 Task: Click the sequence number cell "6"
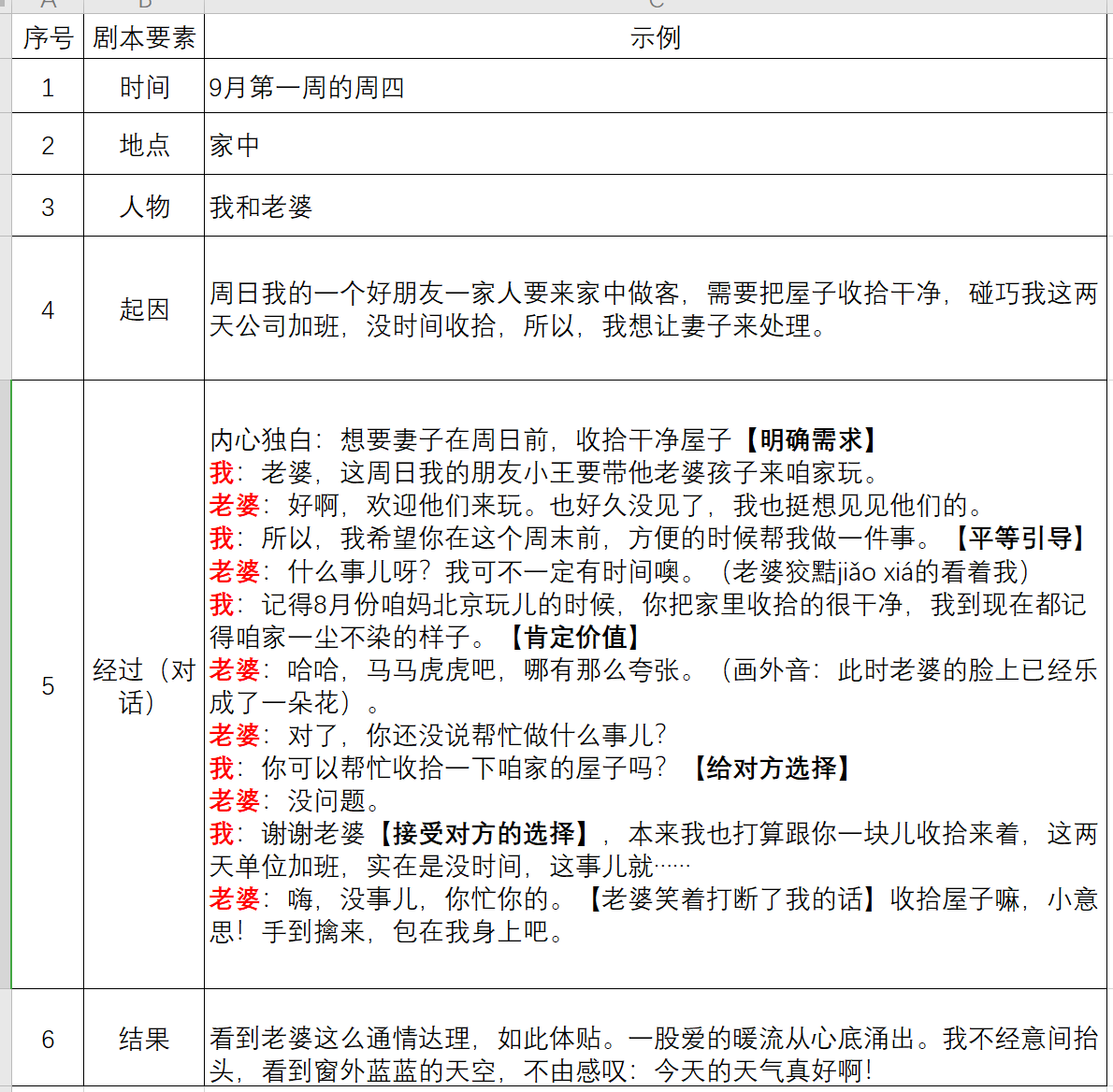48,1038
